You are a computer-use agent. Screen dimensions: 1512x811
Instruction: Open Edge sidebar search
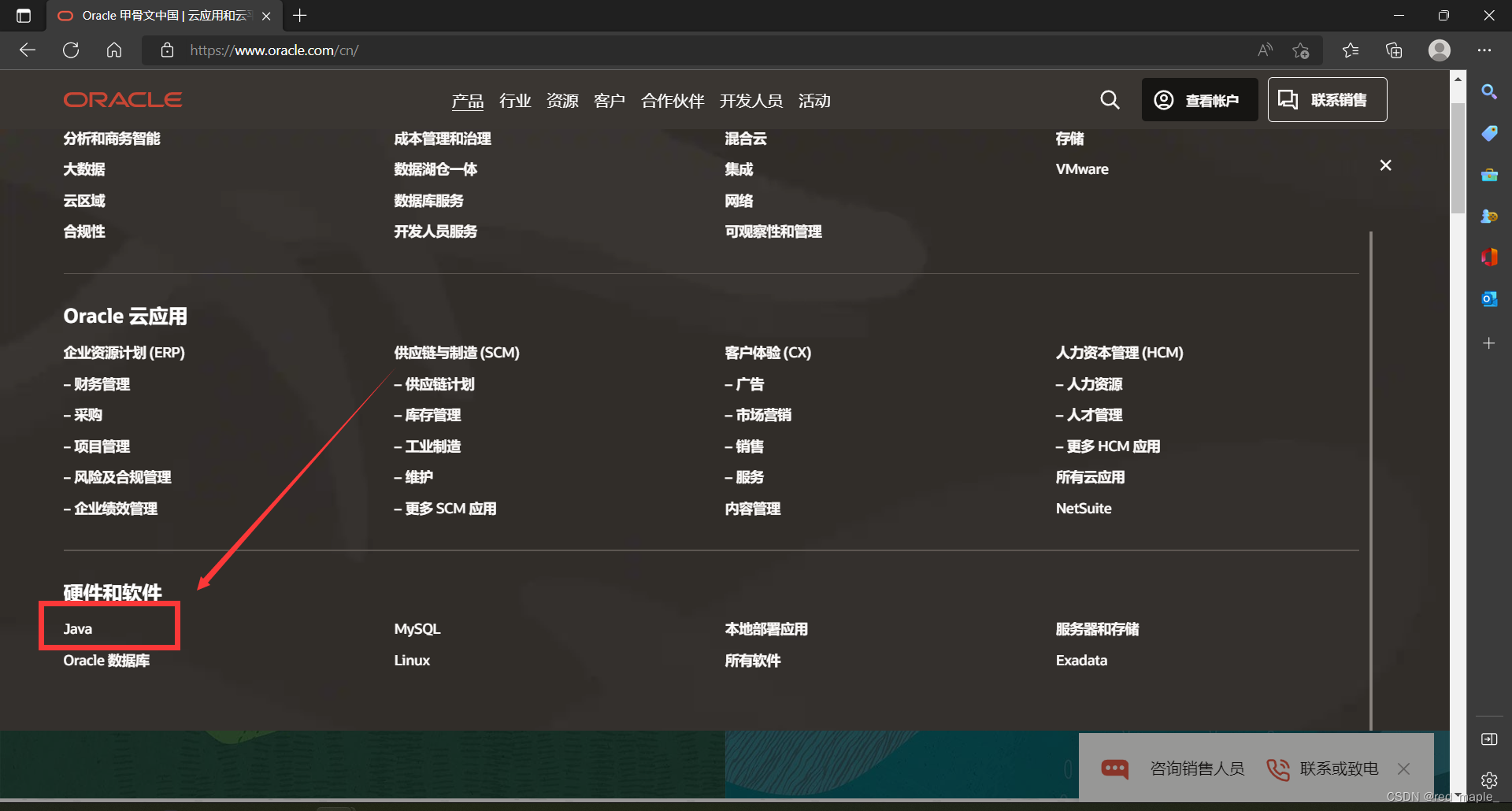tap(1489, 92)
